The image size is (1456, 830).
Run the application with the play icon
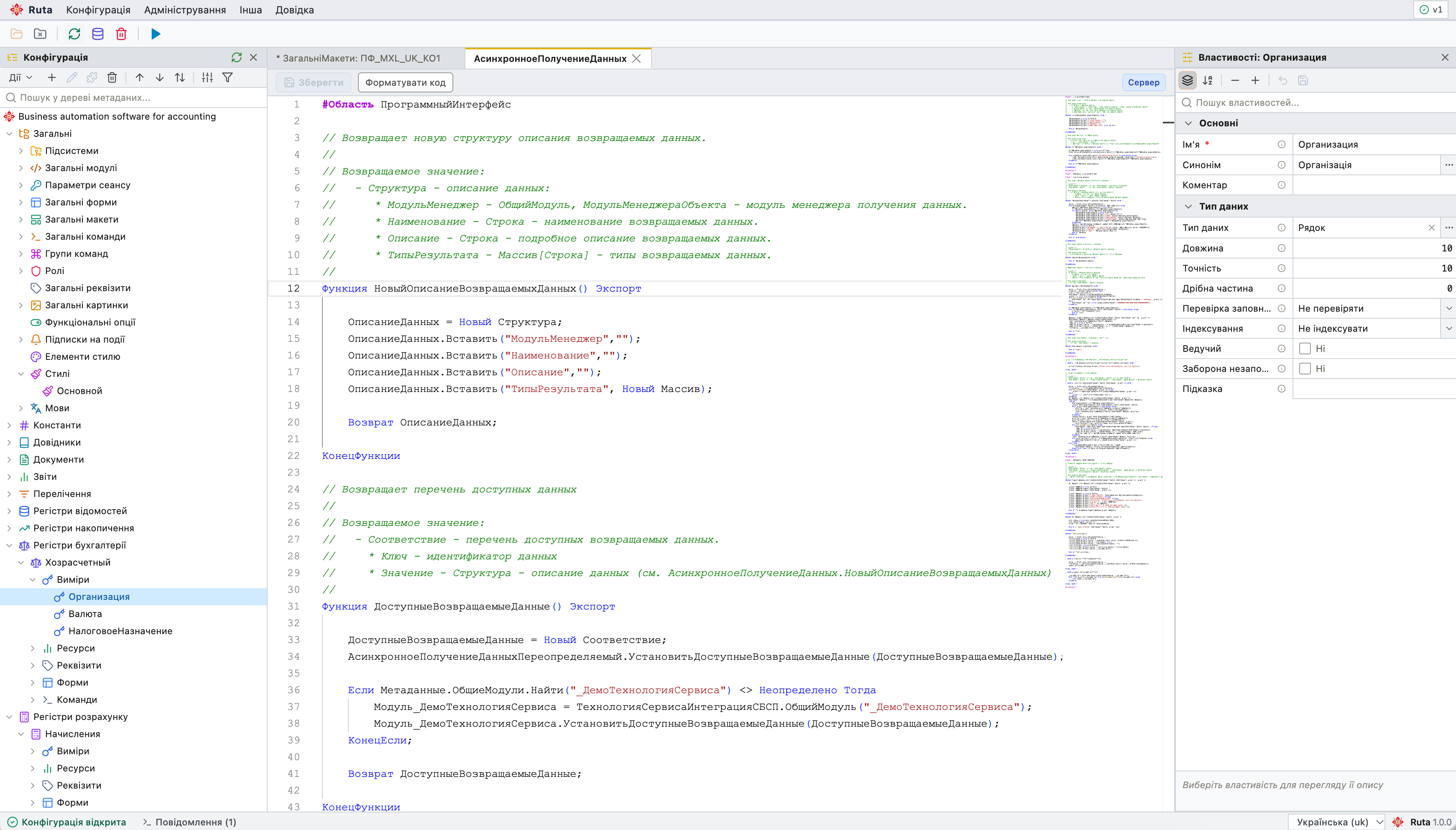[156, 34]
